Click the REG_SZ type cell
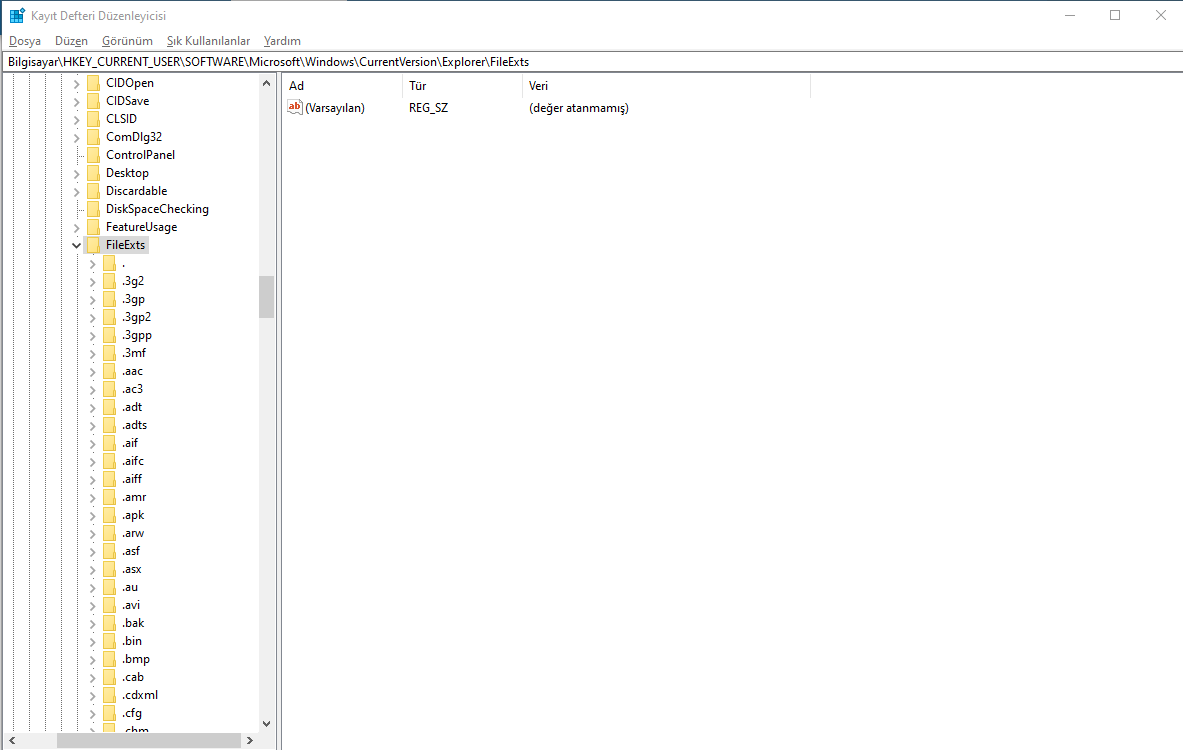The width and height of the screenshot is (1183, 750). 429,108
